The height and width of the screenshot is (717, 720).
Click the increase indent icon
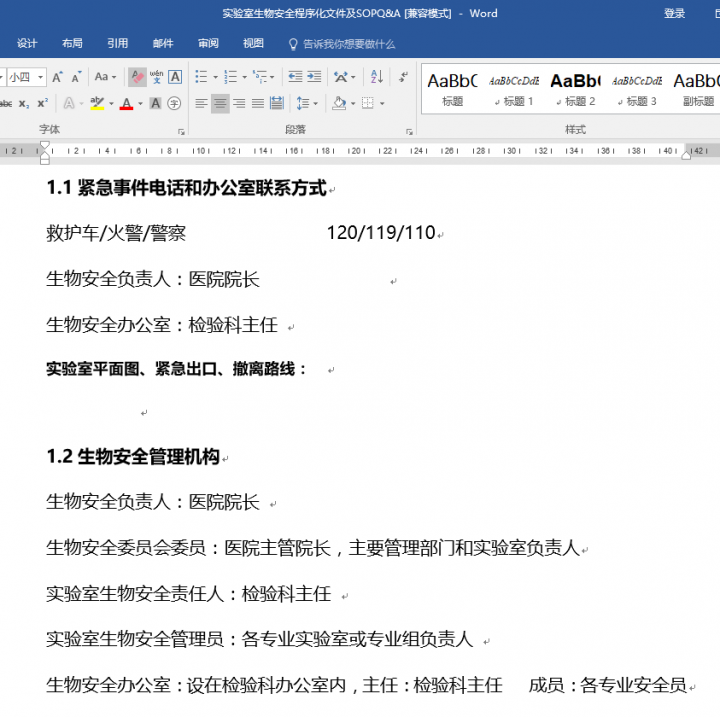[x=314, y=77]
